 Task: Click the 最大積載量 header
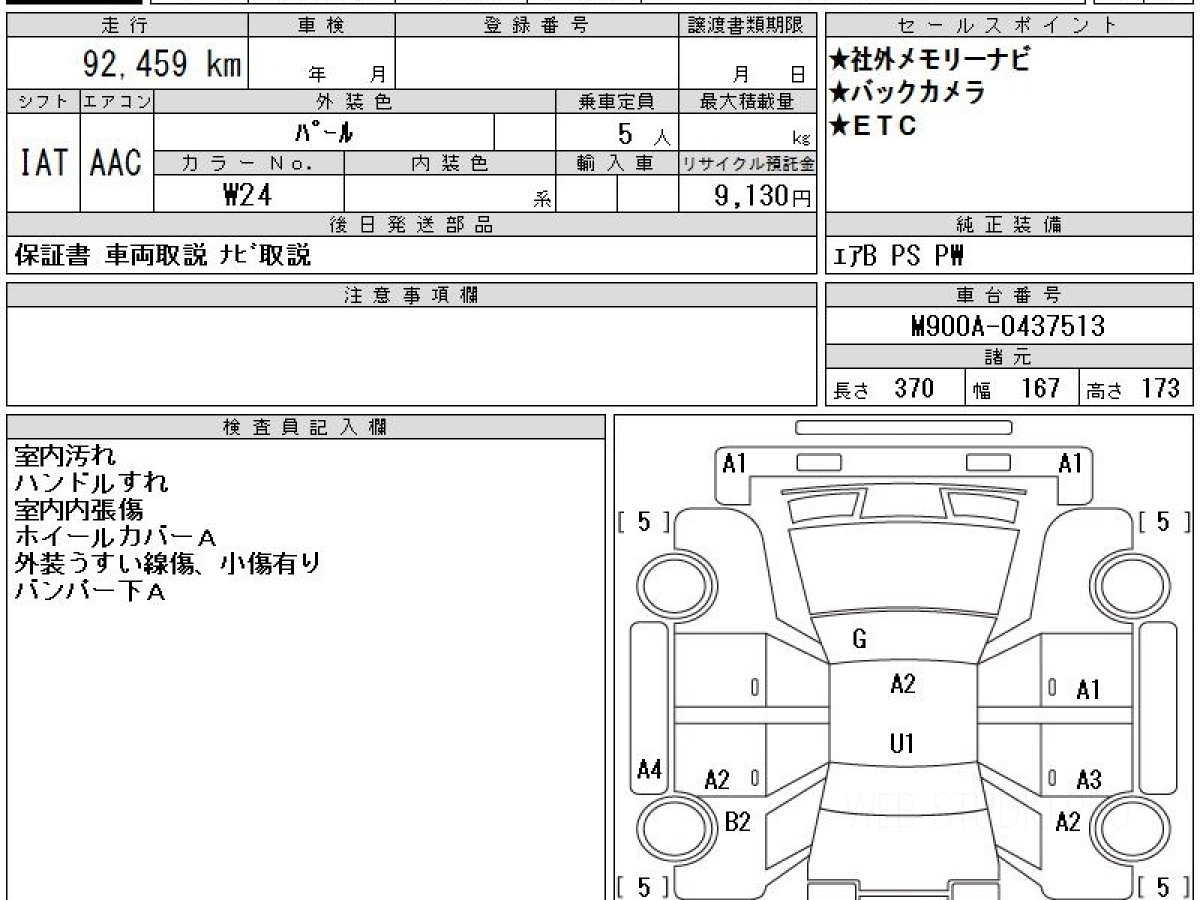pos(747,101)
